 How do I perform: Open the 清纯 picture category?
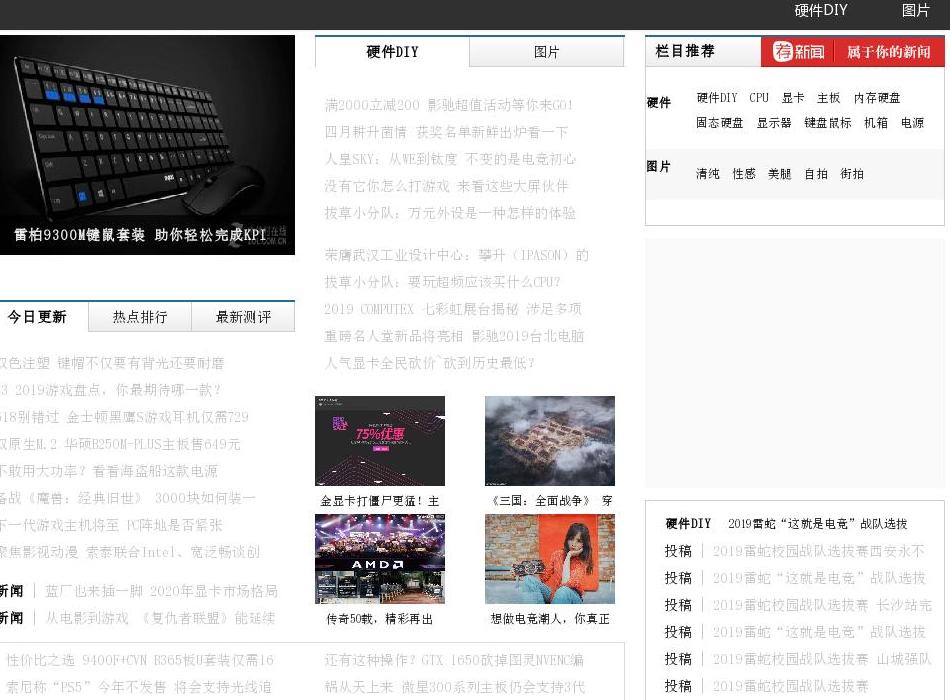pos(708,174)
